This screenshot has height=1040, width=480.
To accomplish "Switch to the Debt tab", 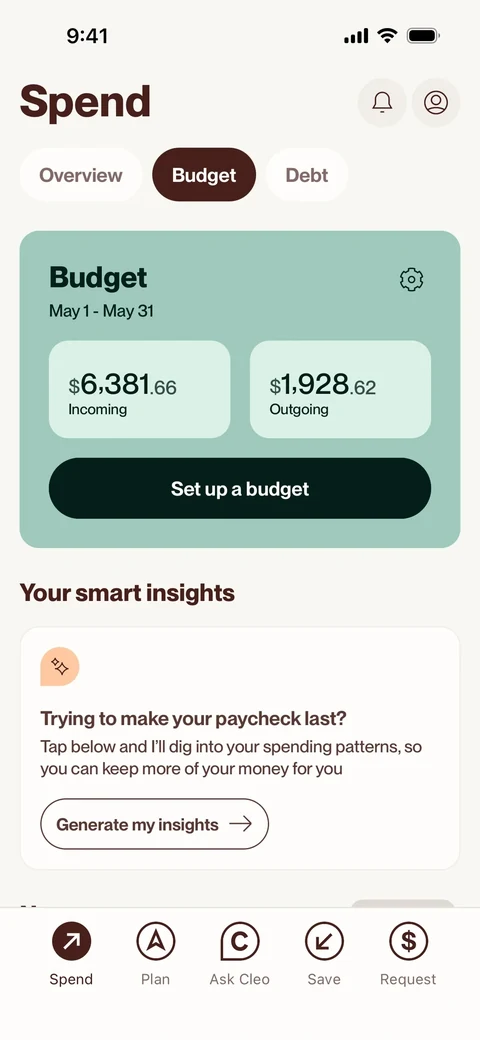I will click(307, 175).
